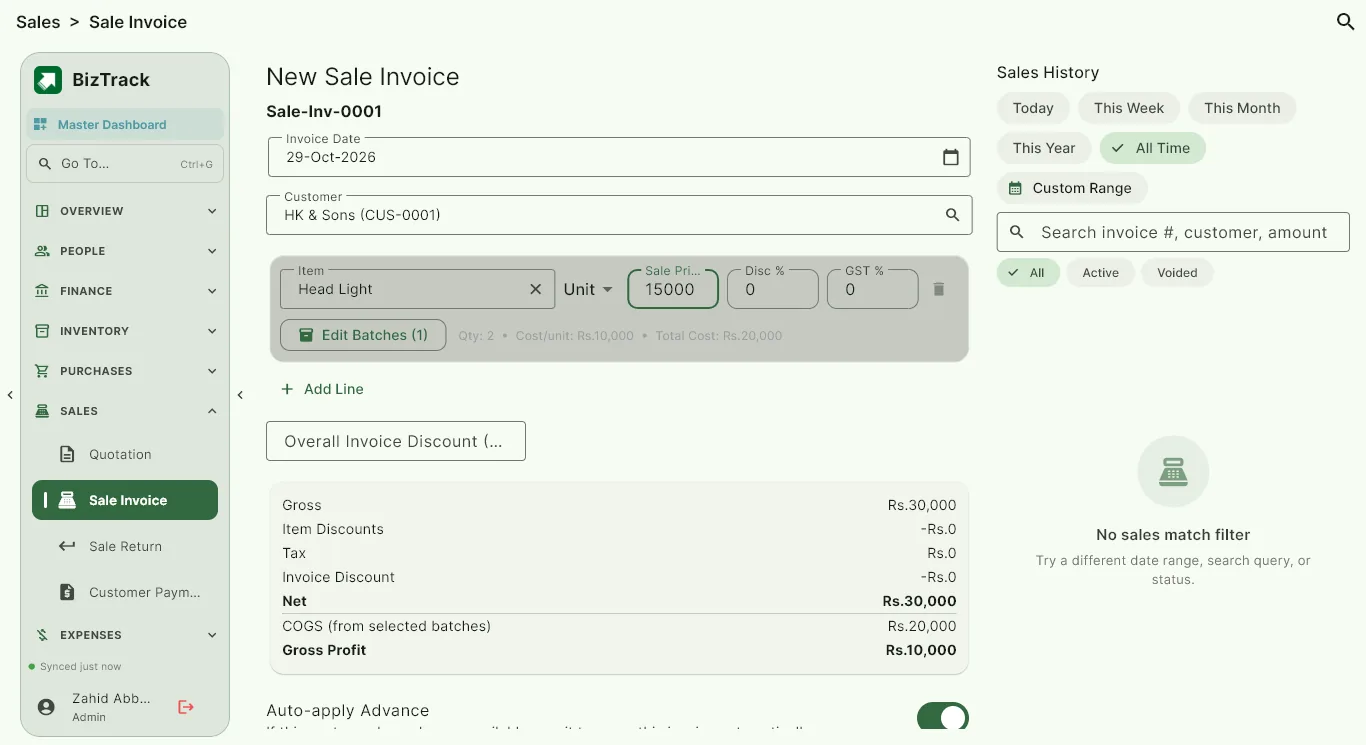Click Add Line

(322, 389)
